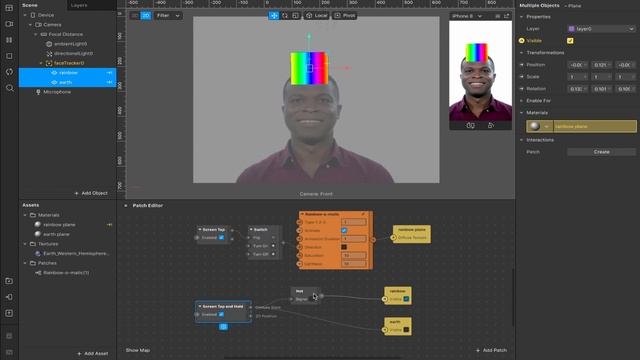
Task: Open the material dropdown arrow next to sphere
Action: [x=547, y=127]
